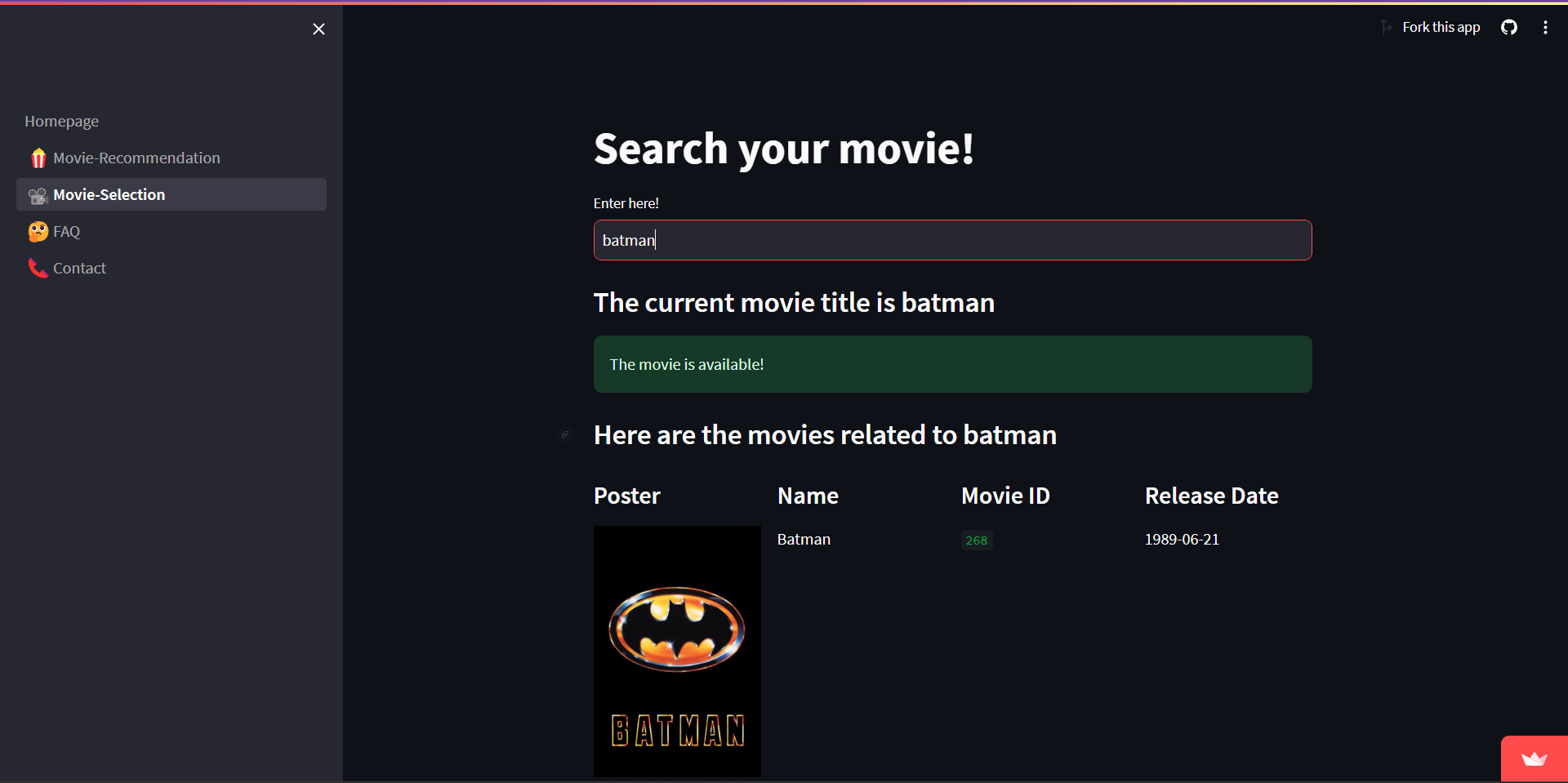Open the GitHub repository icon
This screenshot has height=783, width=1568.
coord(1509,27)
